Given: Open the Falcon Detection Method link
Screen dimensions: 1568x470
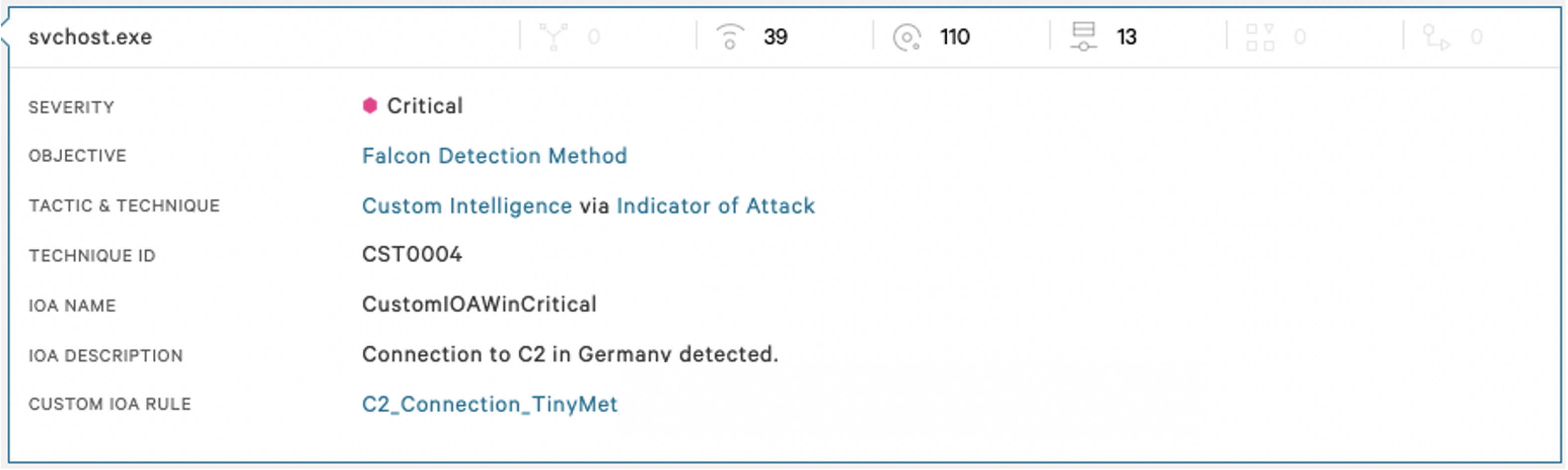Looking at the screenshot, I should [x=494, y=156].
